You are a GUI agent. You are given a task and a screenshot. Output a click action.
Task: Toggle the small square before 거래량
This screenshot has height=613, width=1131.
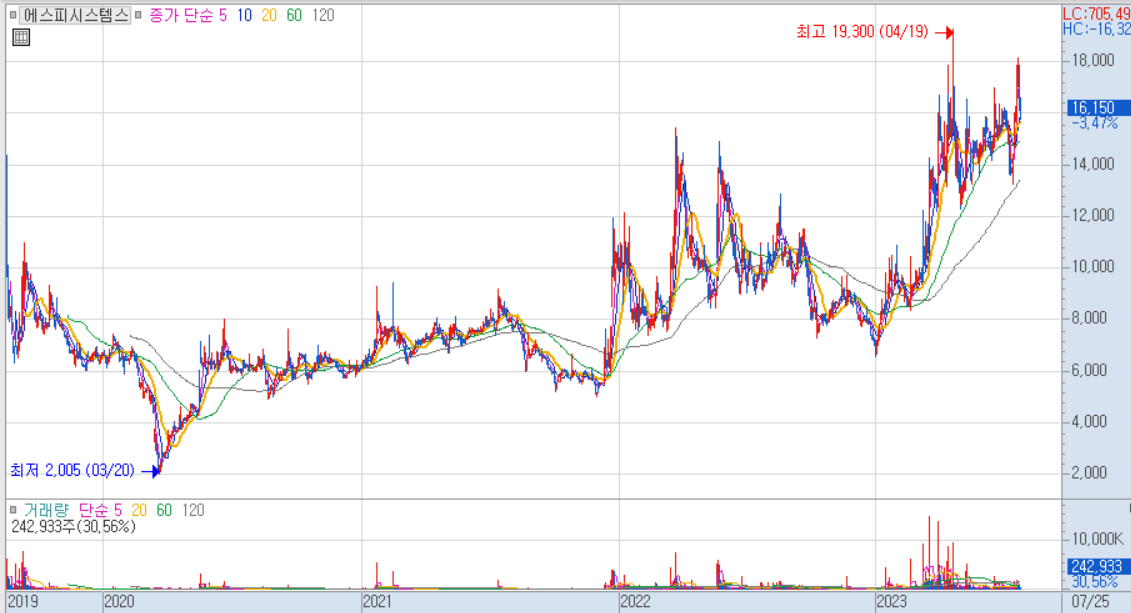tap(12, 510)
